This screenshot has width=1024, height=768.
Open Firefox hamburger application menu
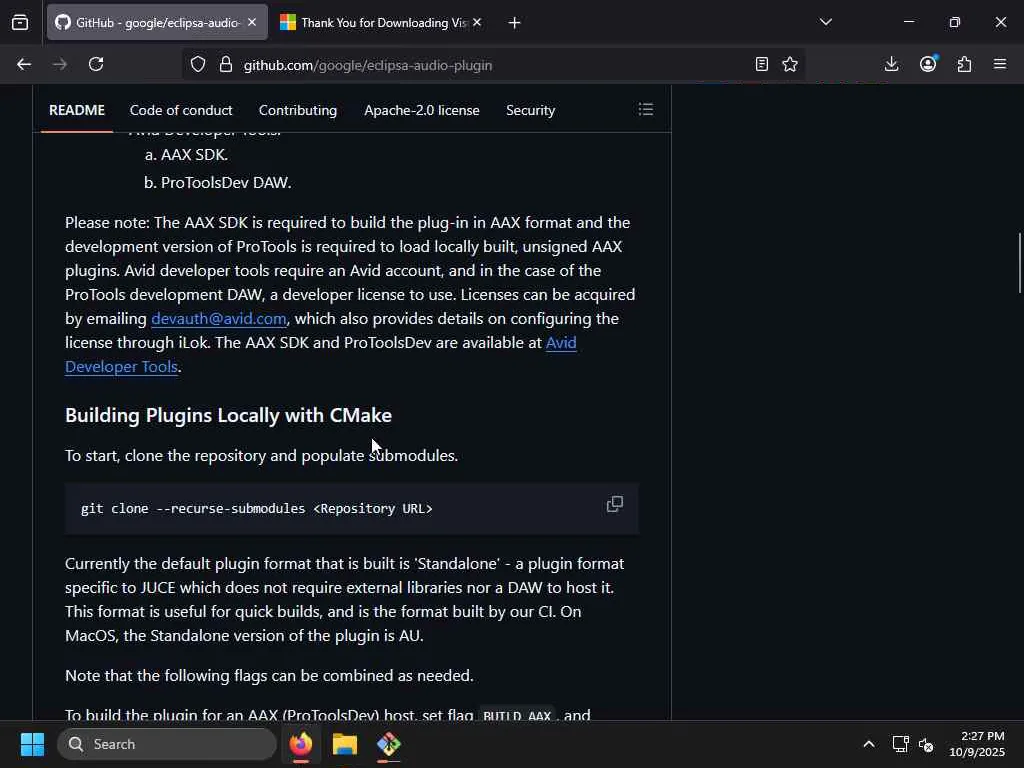(1000, 65)
